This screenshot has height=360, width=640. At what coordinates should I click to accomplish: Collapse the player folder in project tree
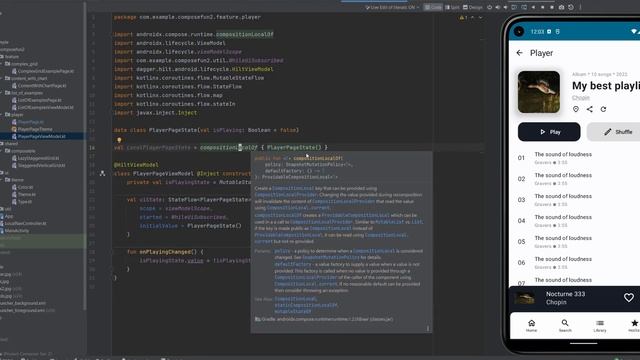point(2,115)
